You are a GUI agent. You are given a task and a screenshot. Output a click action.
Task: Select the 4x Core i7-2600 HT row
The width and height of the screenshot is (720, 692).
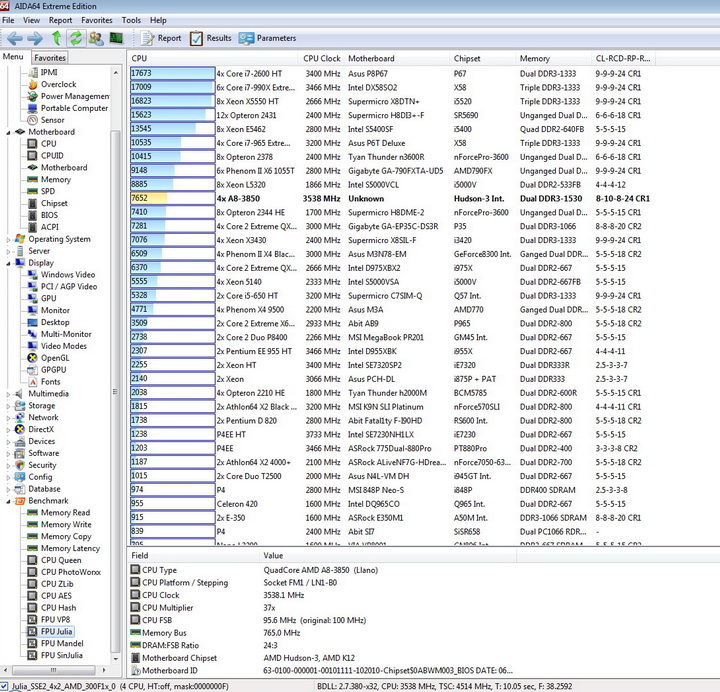click(x=390, y=73)
